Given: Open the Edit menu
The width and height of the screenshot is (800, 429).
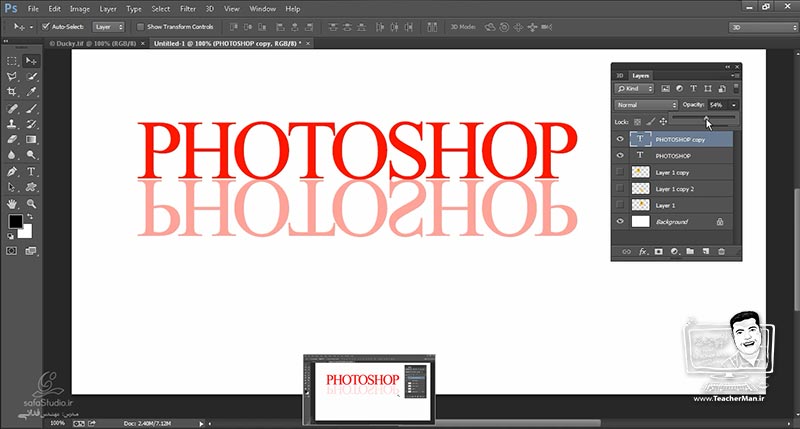Looking at the screenshot, I should tap(54, 9).
